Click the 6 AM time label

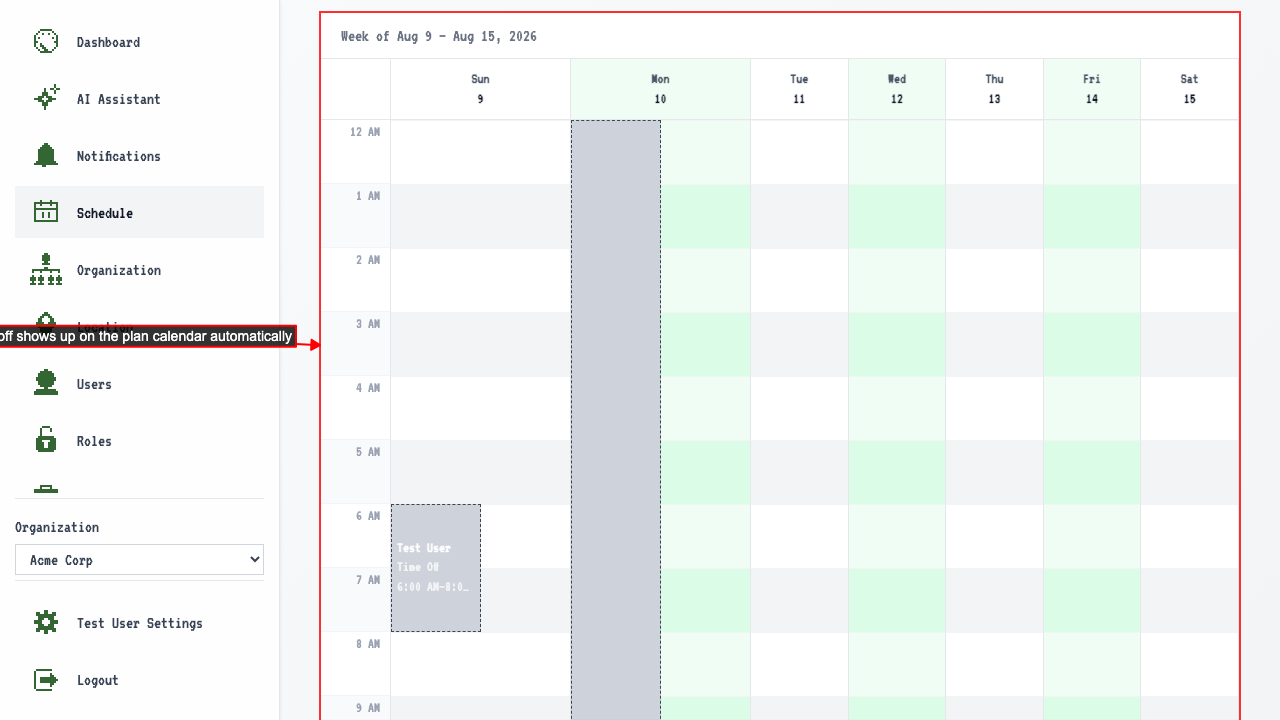(368, 516)
